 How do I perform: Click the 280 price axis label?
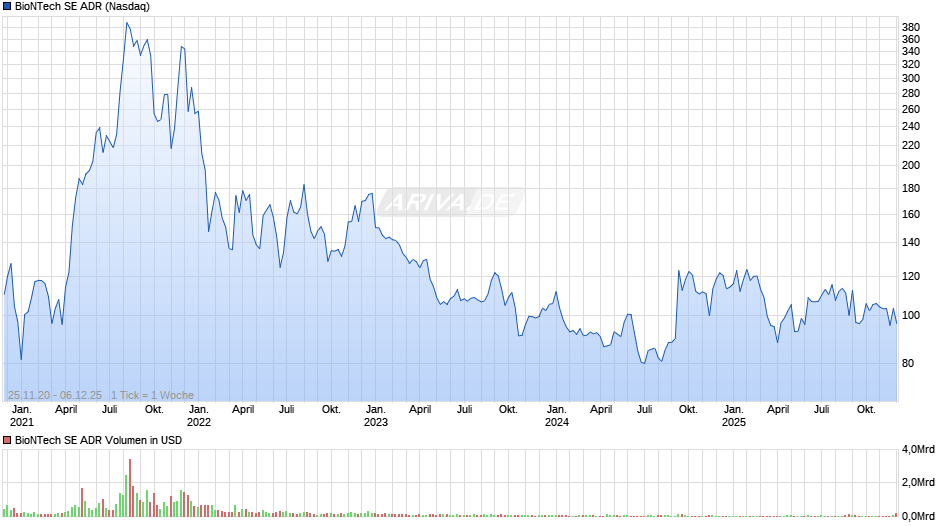coord(911,93)
